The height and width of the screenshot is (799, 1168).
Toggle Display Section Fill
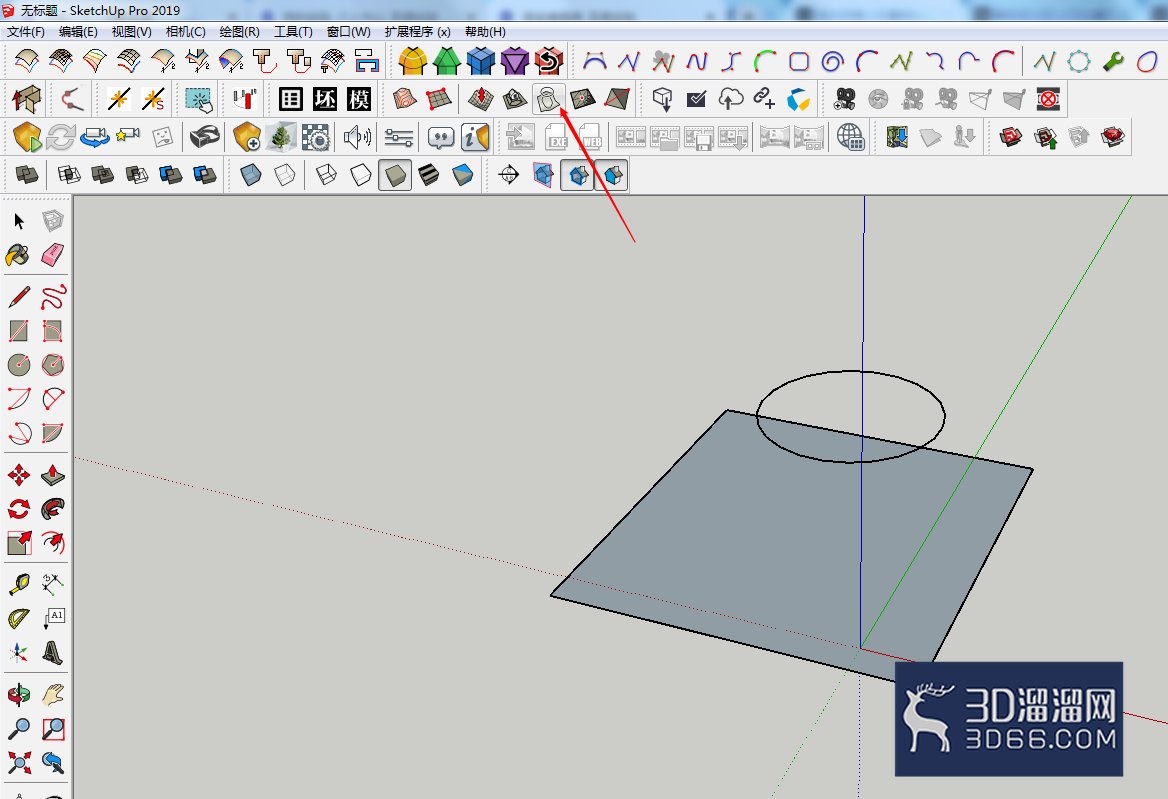click(612, 175)
